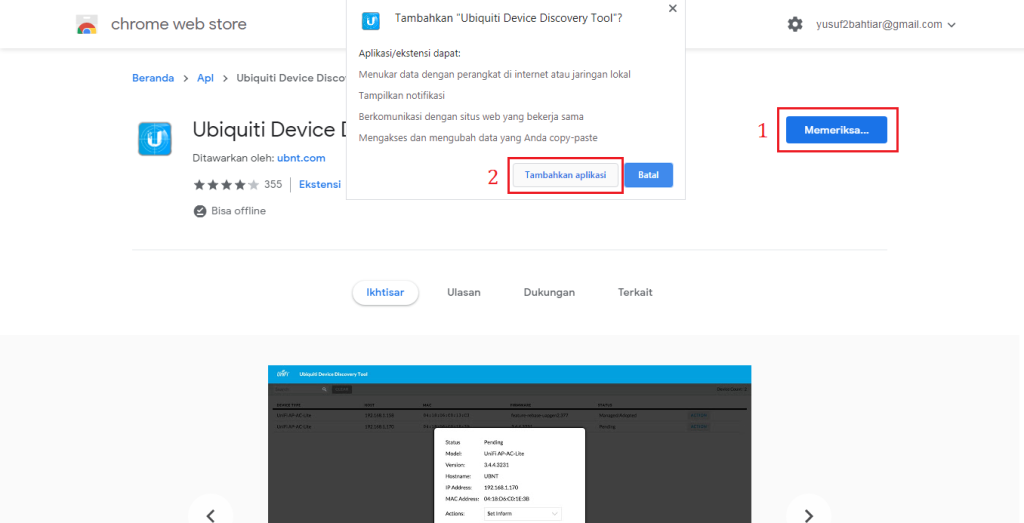This screenshot has height=523, width=1024.
Task: Switch to the Ikhtisar tab
Action: pyautogui.click(x=385, y=292)
